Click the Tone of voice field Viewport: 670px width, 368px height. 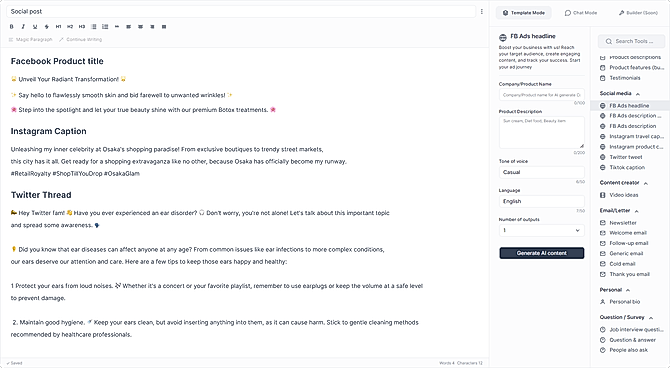coord(541,172)
